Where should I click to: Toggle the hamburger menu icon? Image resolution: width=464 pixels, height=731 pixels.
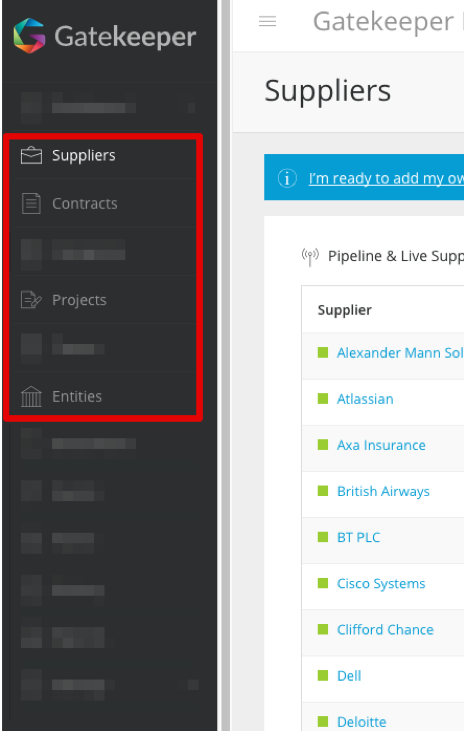268,21
